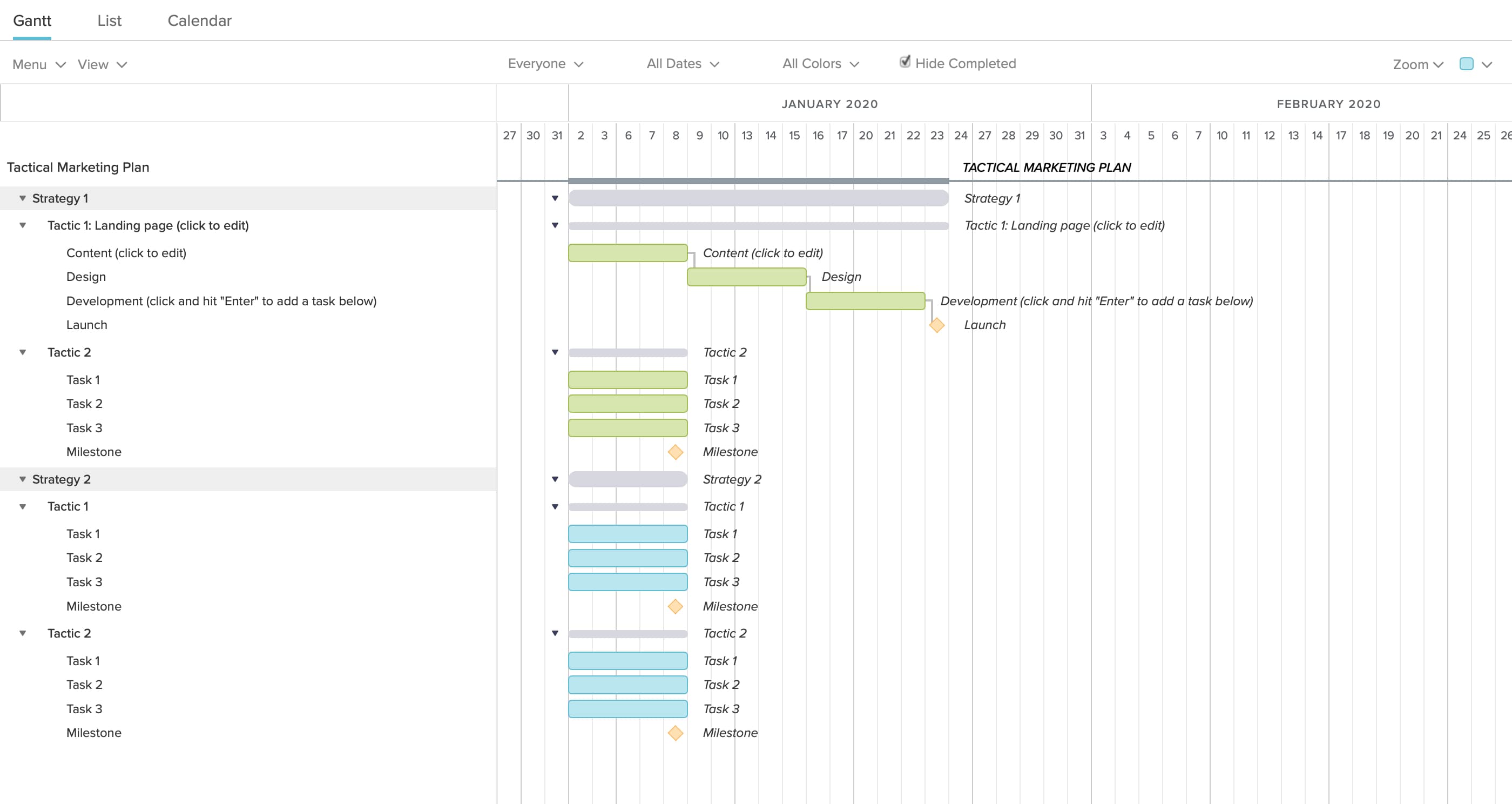
Task: Collapse Strategy 1 in task list
Action: [22, 198]
